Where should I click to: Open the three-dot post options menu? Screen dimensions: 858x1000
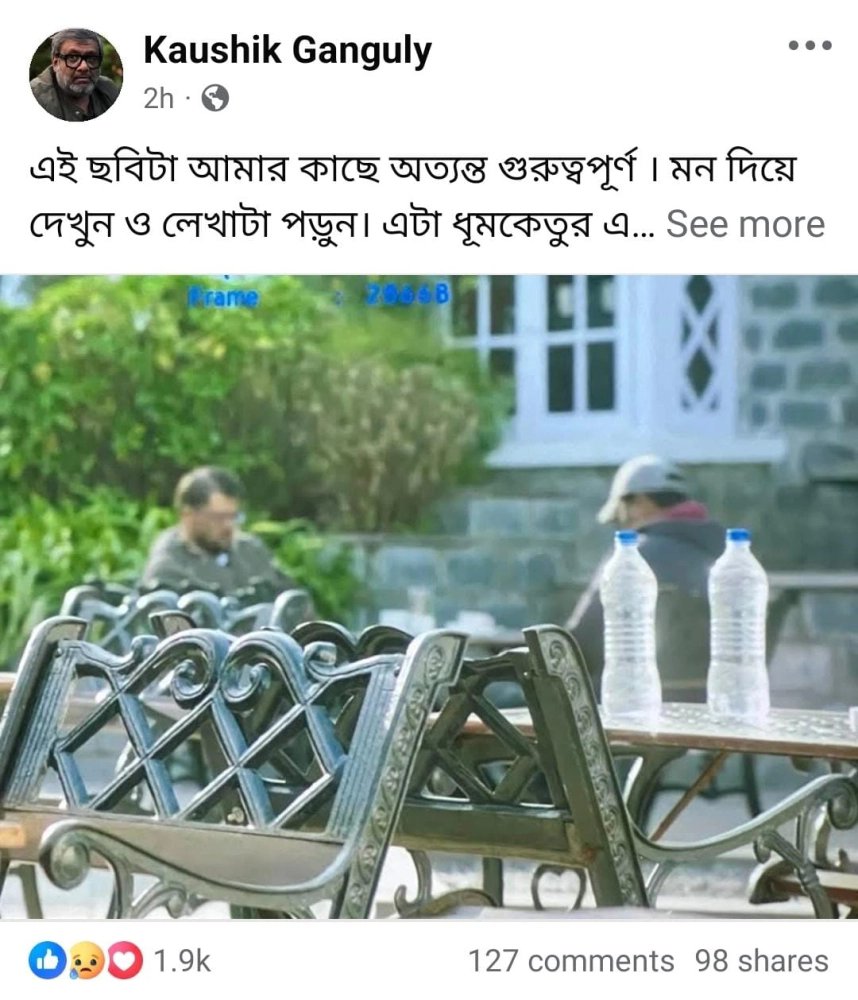click(x=810, y=45)
